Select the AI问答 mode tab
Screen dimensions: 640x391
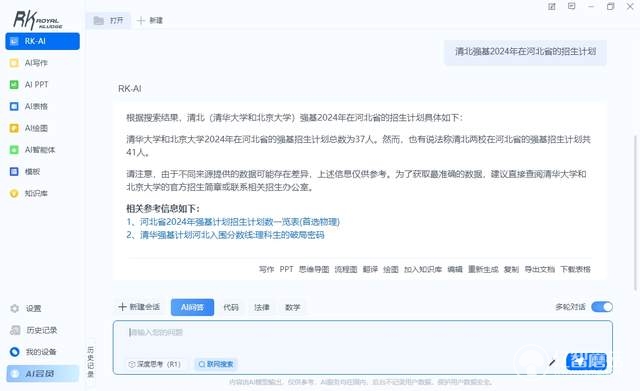(x=192, y=307)
